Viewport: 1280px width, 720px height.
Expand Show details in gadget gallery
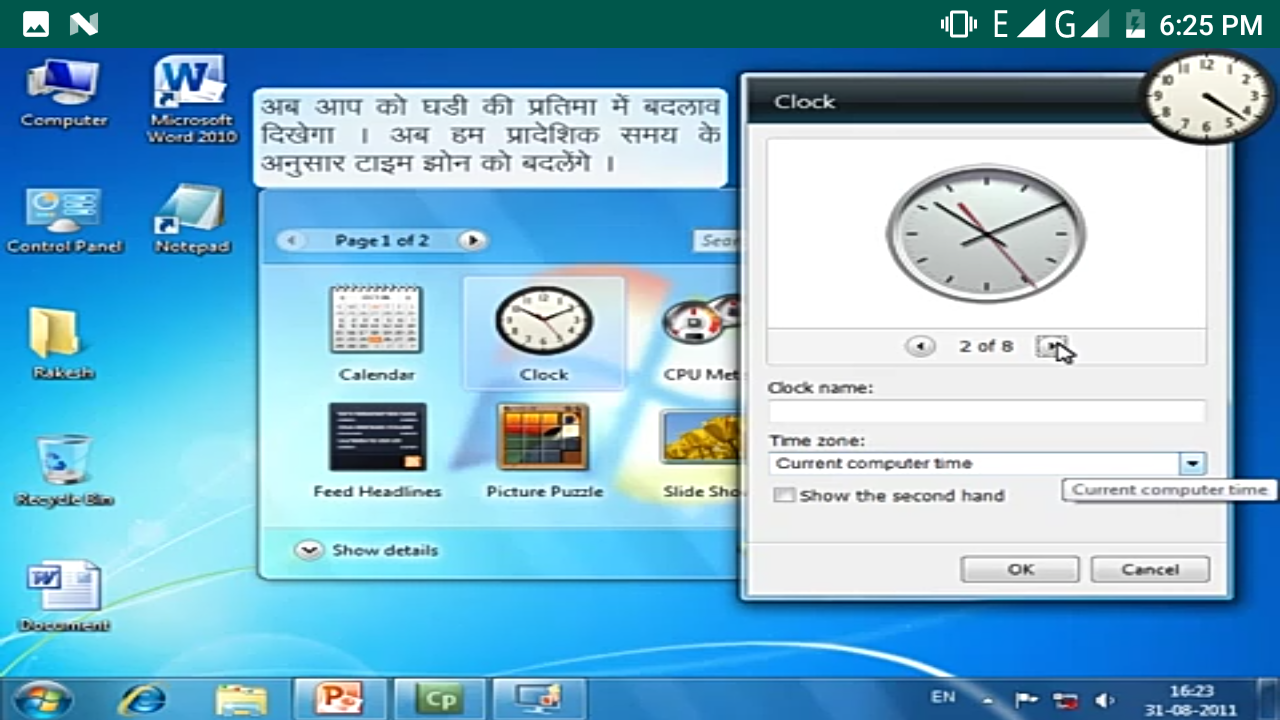click(367, 550)
